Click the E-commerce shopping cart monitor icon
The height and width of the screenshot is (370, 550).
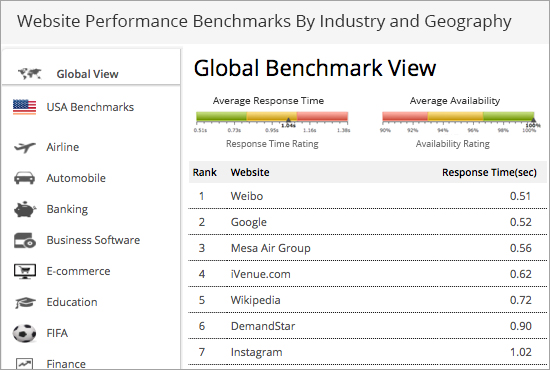click(25, 271)
